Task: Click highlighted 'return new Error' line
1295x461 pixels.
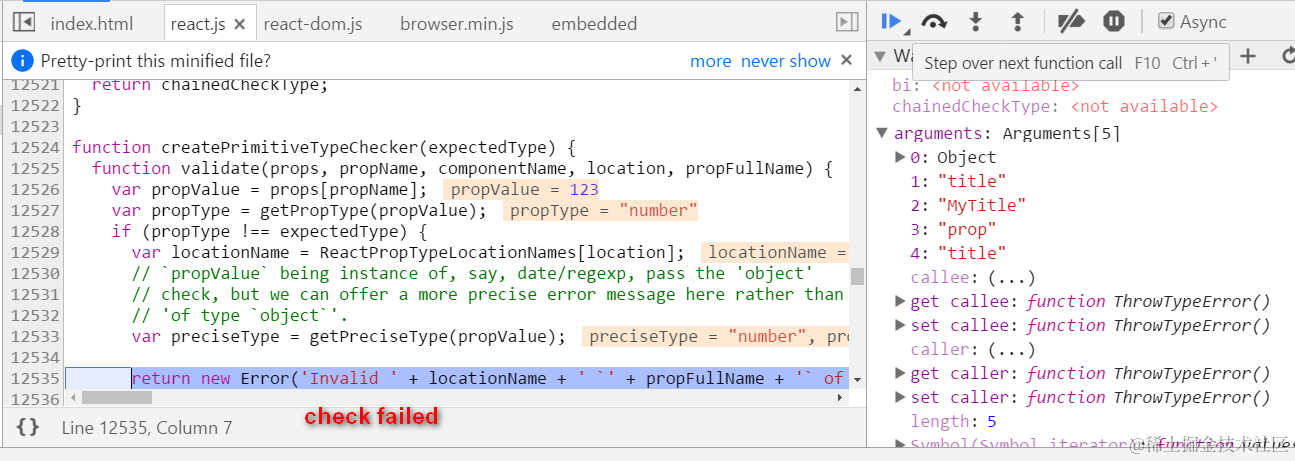Action: [x=457, y=378]
